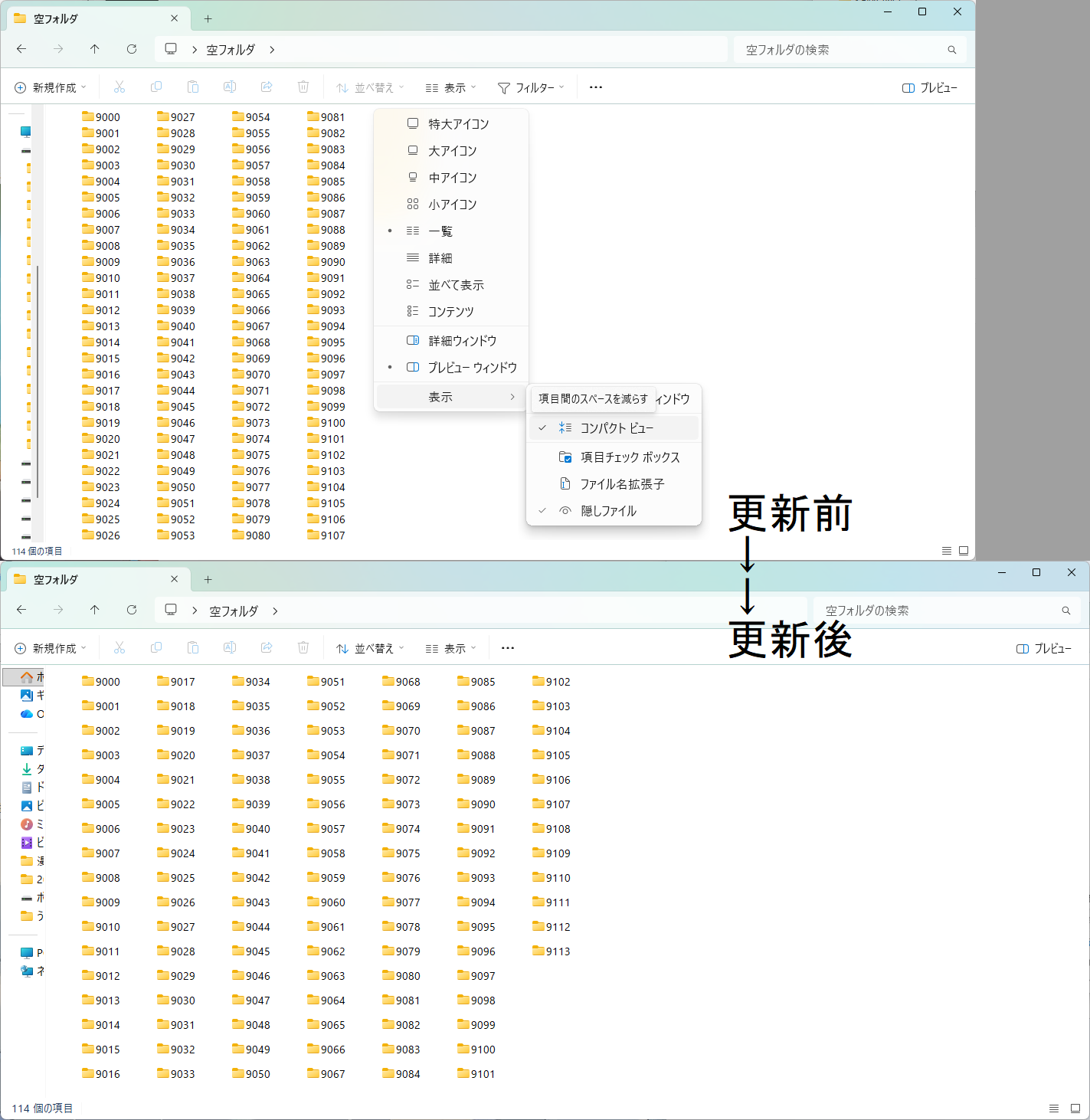Click 空フォルダ breadcrumb in upper address bar

coord(231,50)
